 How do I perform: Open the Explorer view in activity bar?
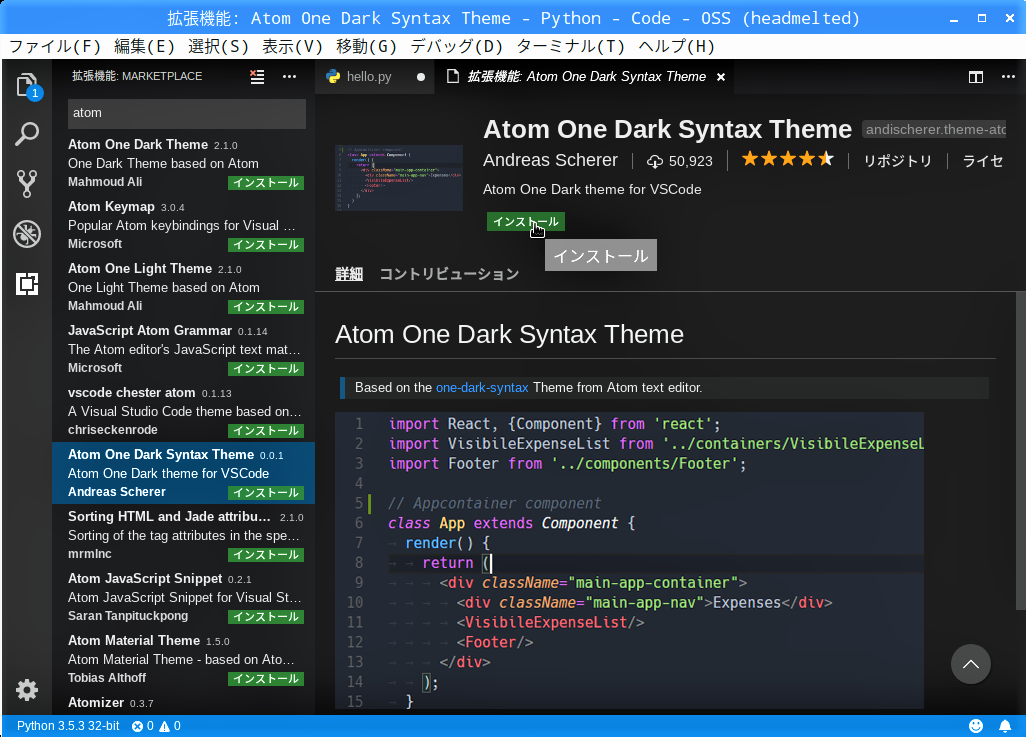pyautogui.click(x=27, y=85)
